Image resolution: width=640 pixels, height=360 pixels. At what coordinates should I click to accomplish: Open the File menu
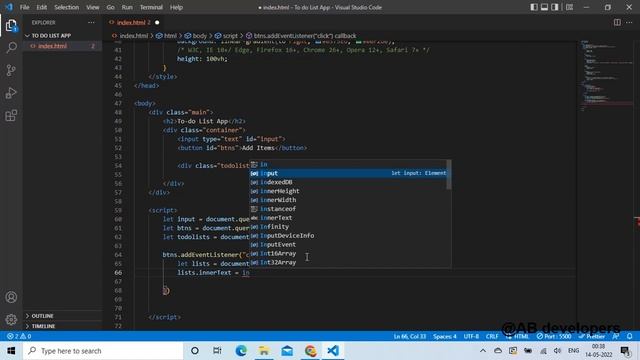[x=24, y=7]
